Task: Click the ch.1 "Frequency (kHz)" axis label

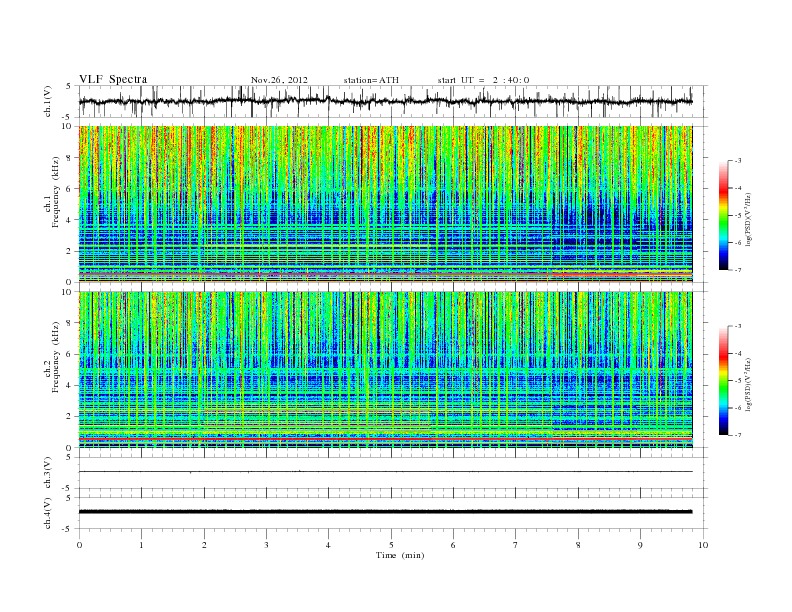Action: (55, 192)
